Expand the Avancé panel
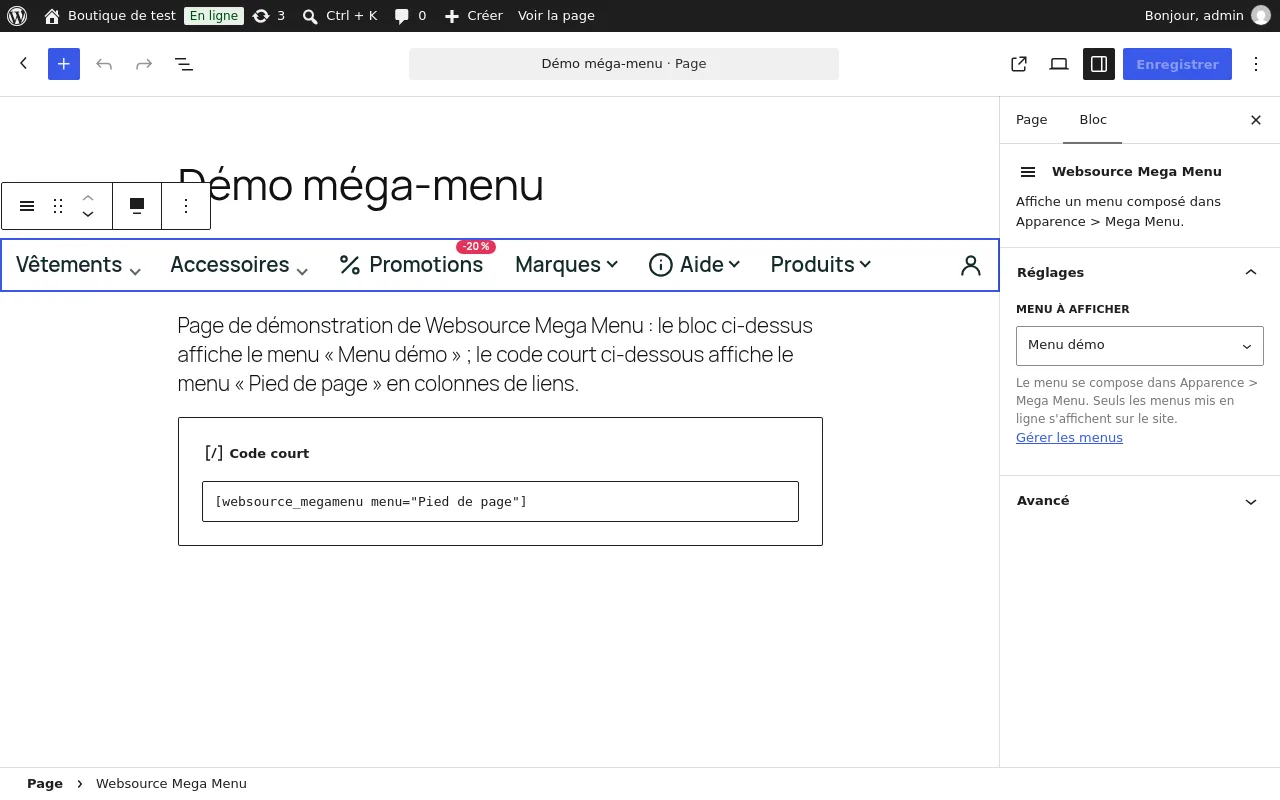Image resolution: width=1280 pixels, height=800 pixels. coord(1140,501)
